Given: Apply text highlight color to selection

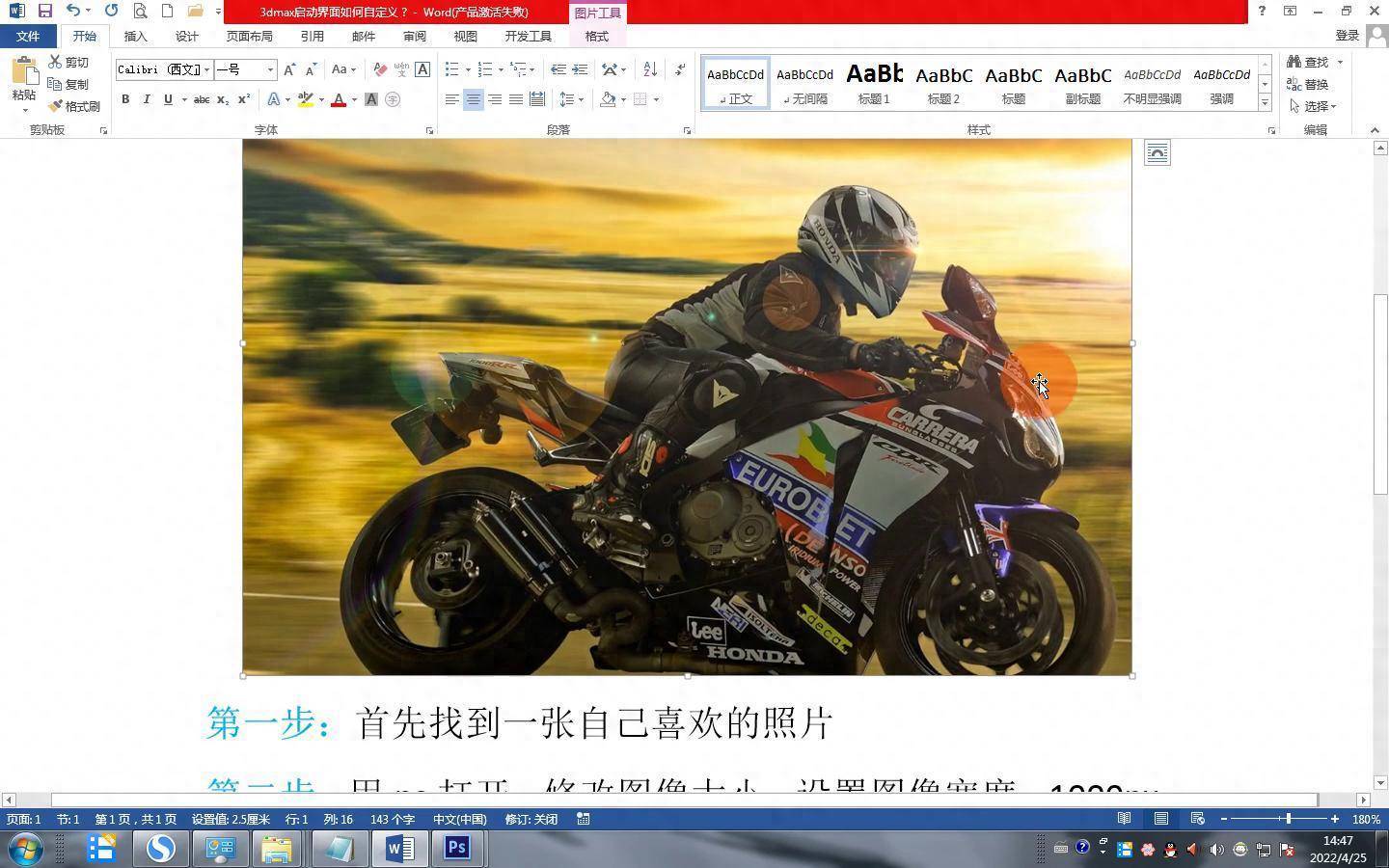Looking at the screenshot, I should point(306,99).
